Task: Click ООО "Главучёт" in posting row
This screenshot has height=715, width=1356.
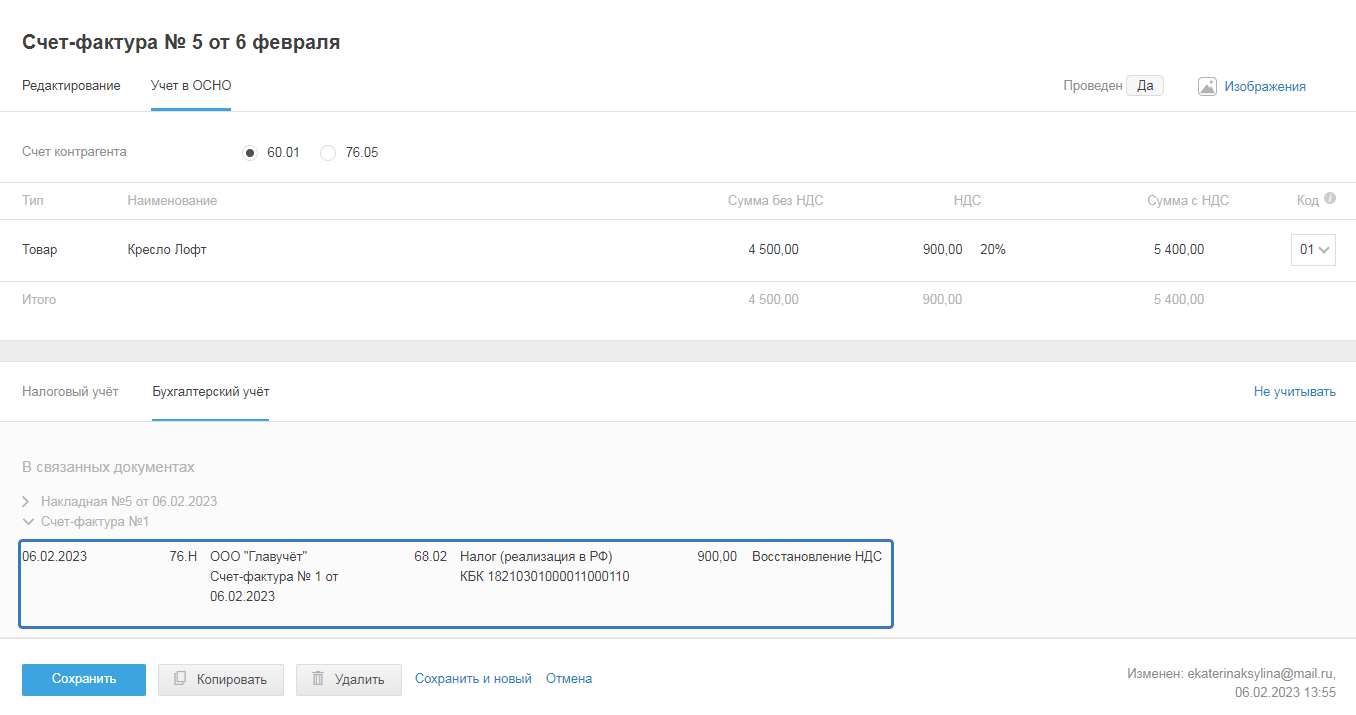Action: [258, 557]
